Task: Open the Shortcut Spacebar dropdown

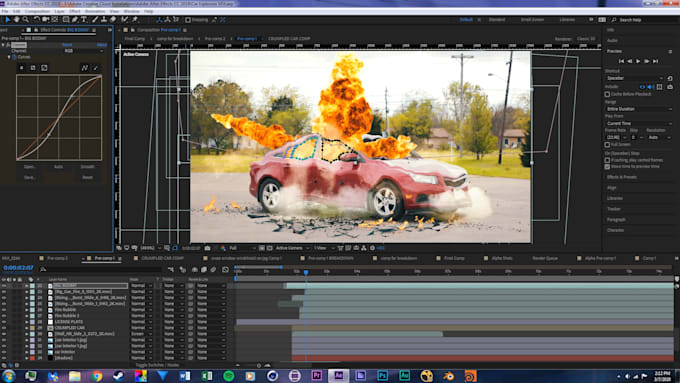Action: (634, 78)
